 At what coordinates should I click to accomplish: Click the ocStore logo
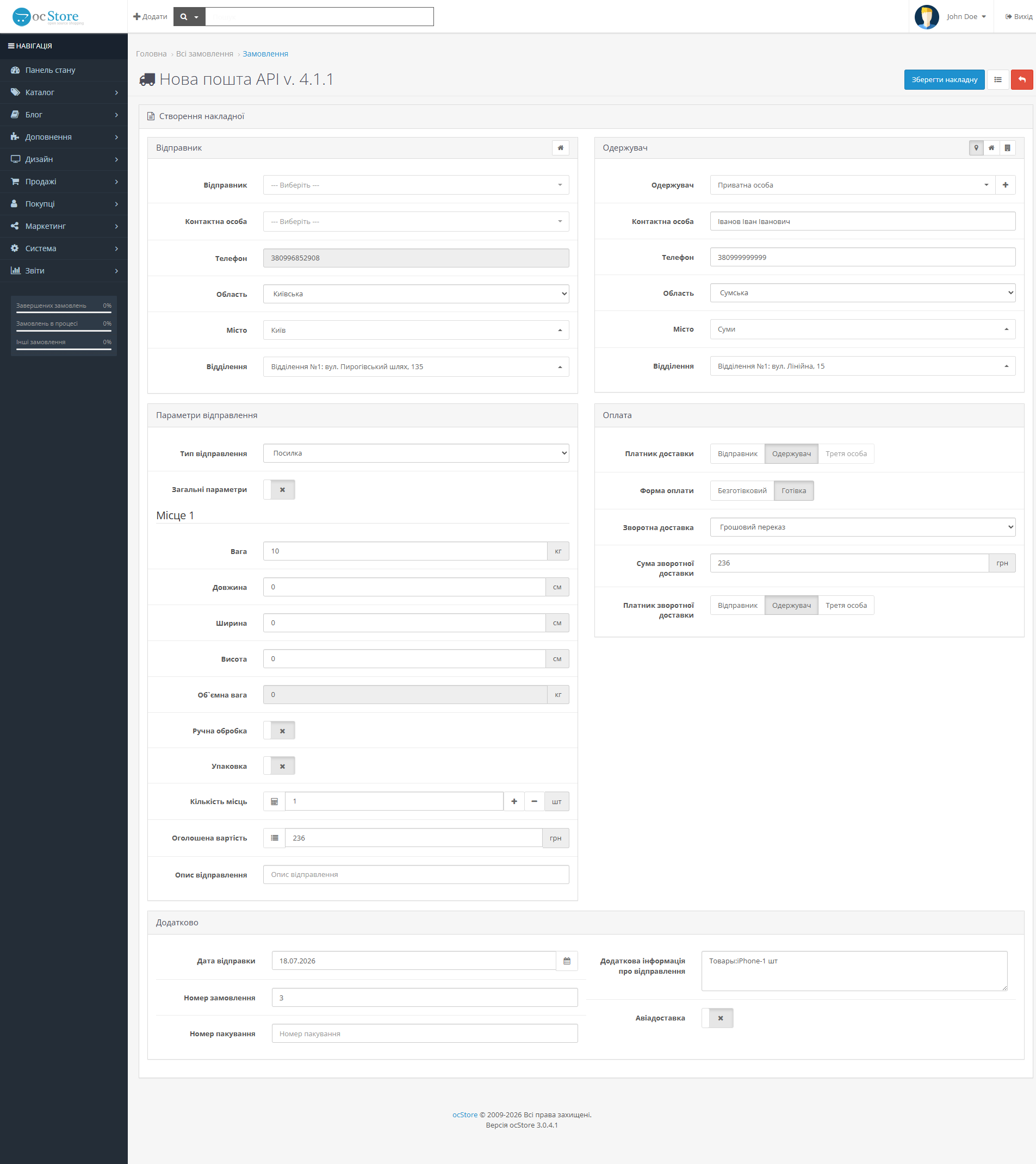pyautogui.click(x=48, y=16)
